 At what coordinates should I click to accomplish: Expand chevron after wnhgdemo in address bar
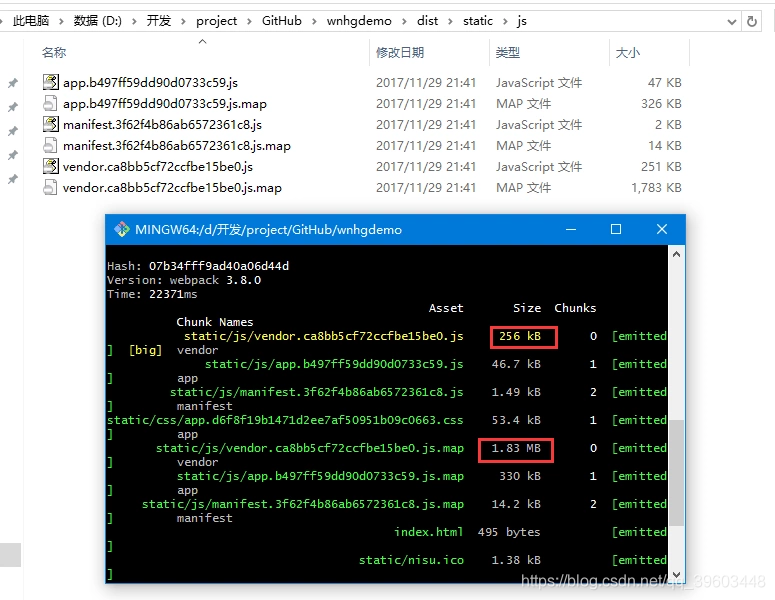tap(404, 21)
